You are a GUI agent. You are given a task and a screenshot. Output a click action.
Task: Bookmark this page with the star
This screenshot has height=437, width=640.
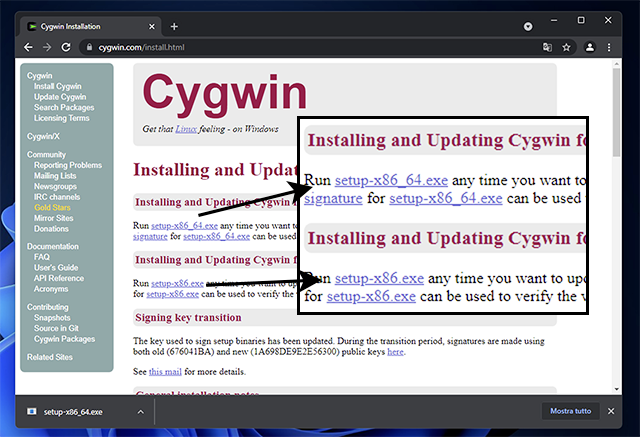click(566, 47)
